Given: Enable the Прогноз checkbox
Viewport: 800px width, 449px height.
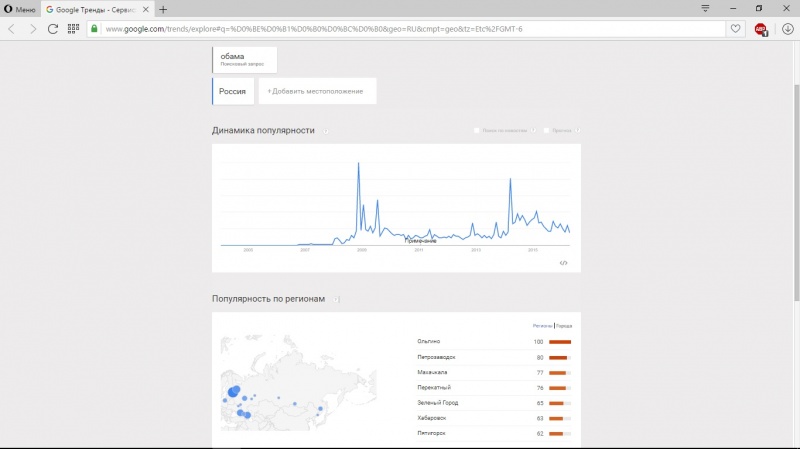Looking at the screenshot, I should tap(546, 130).
